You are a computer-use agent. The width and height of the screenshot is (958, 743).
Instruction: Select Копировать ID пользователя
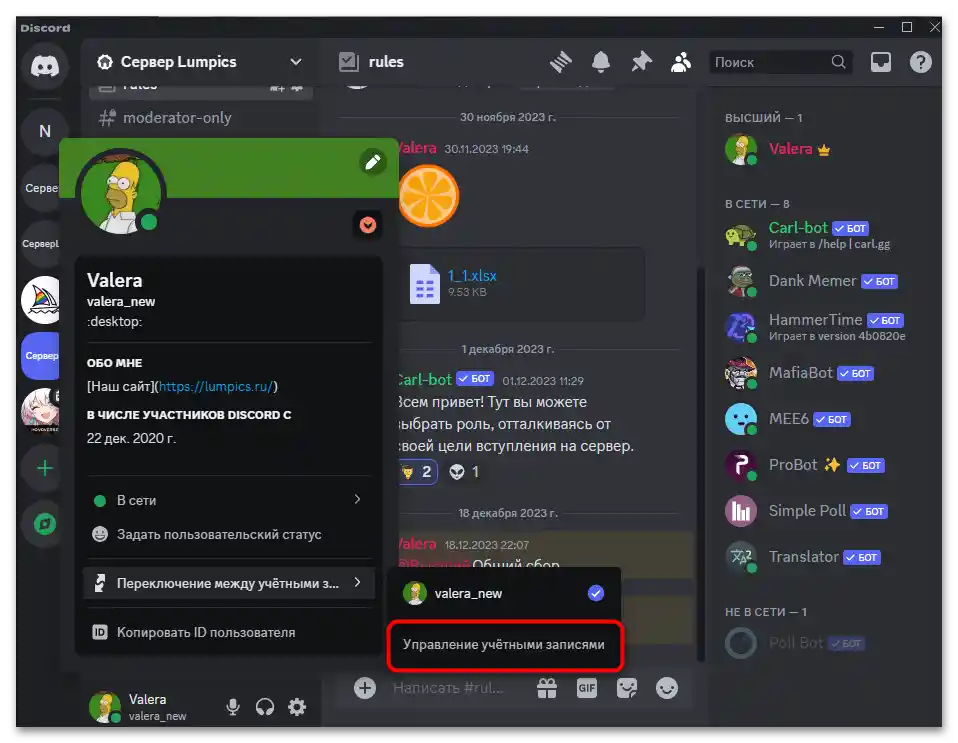(228, 632)
